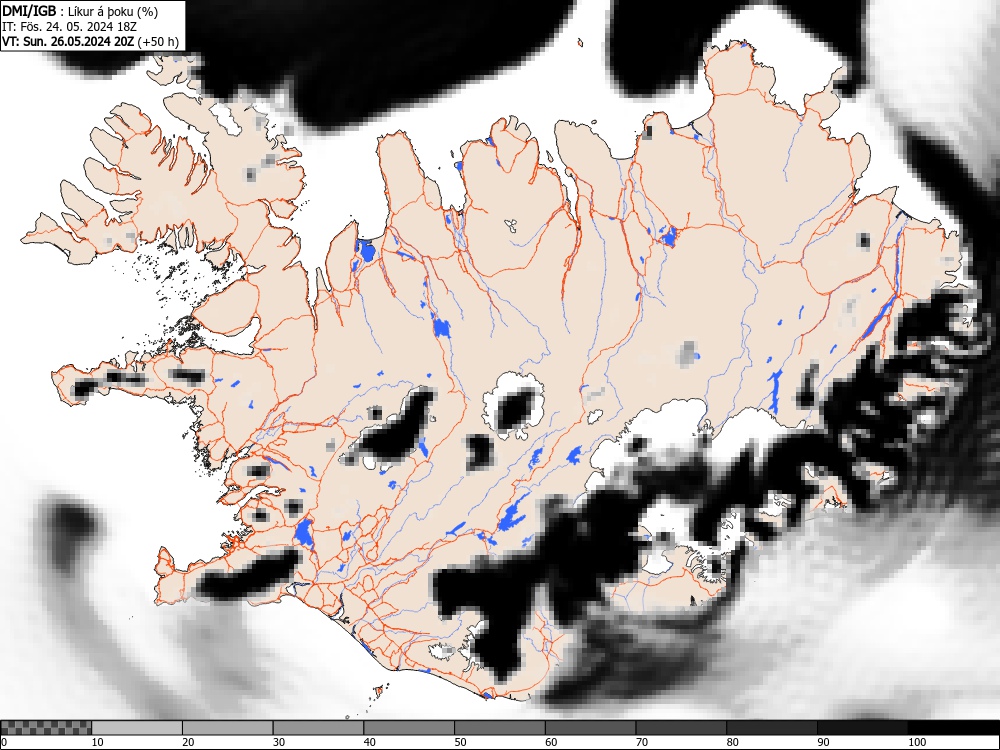Click the 40–50 legend swatch
The height and width of the screenshot is (750, 1000).
(x=409, y=728)
